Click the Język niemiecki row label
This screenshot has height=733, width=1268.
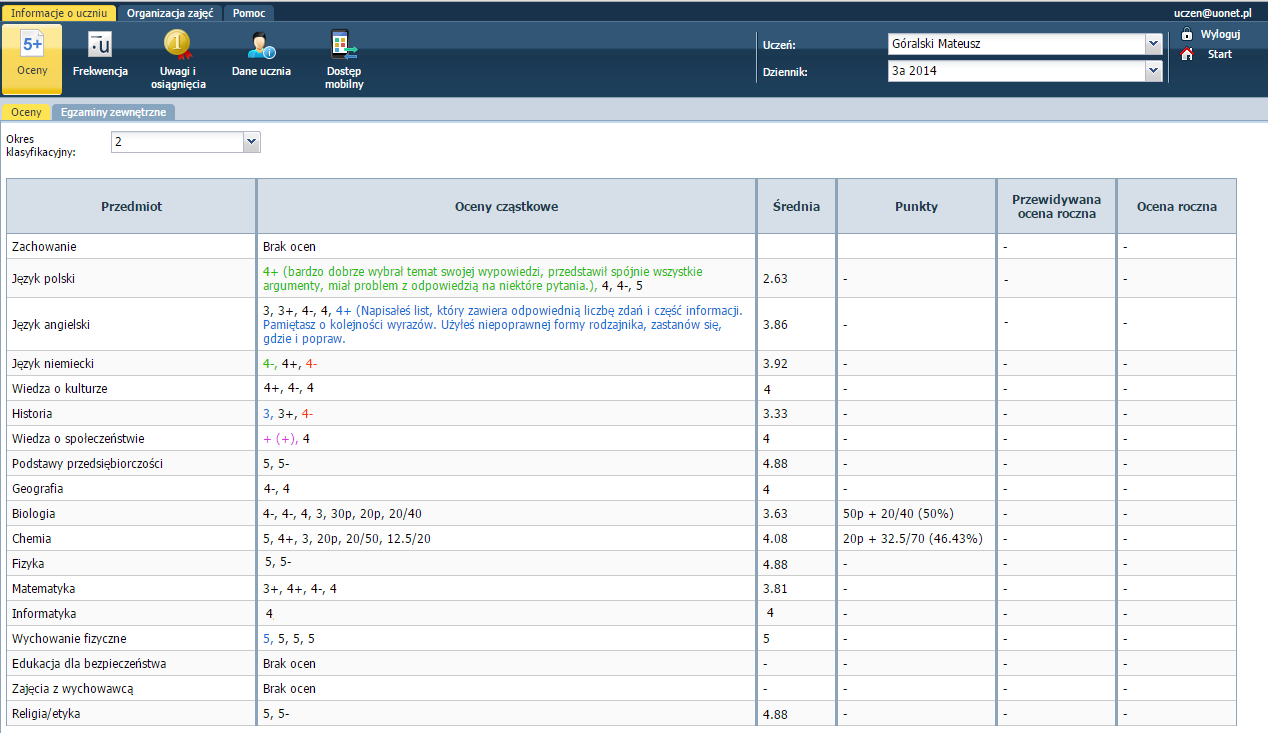[53, 364]
